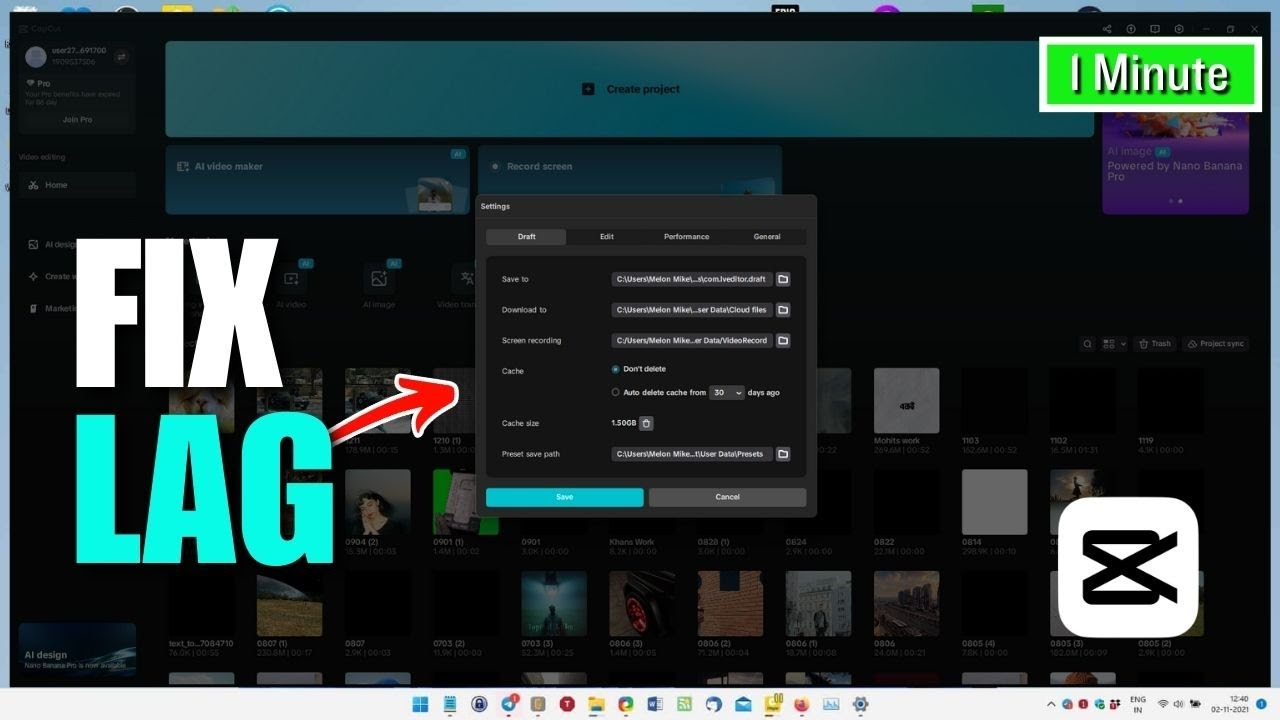1280x720 pixels.
Task: Open the 0904 (2) project thumbnail
Action: click(x=378, y=502)
